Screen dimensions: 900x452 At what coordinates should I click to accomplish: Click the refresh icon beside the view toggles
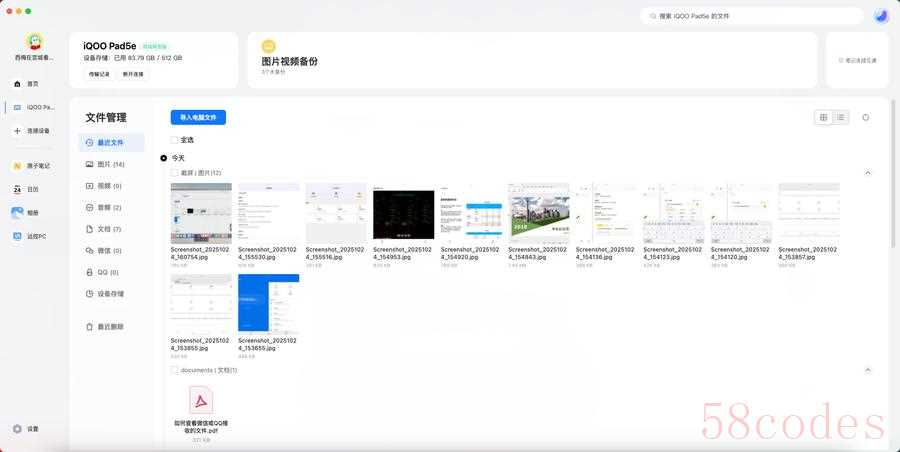pos(866,117)
